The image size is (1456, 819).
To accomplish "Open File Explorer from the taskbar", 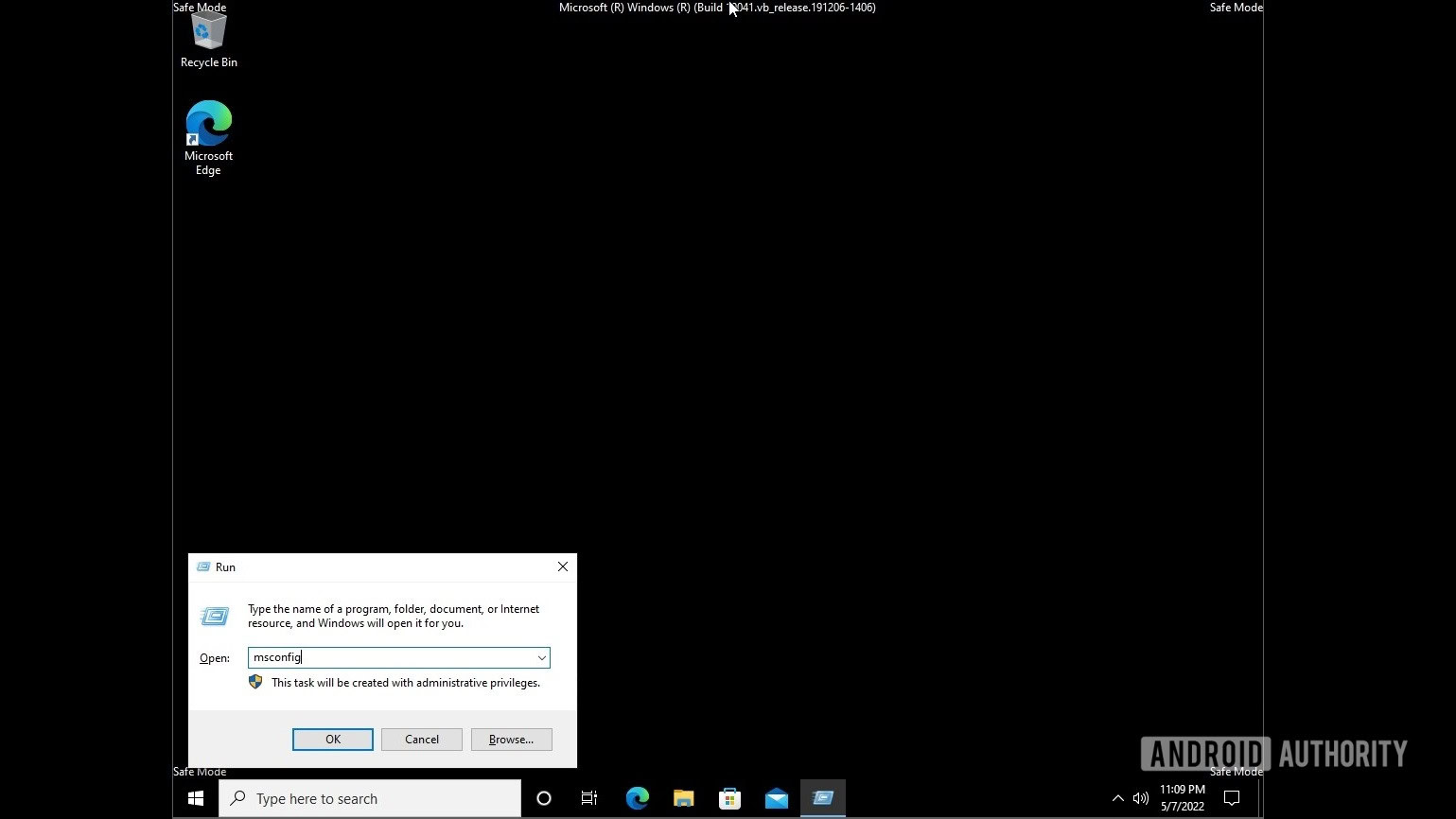I will click(683, 799).
